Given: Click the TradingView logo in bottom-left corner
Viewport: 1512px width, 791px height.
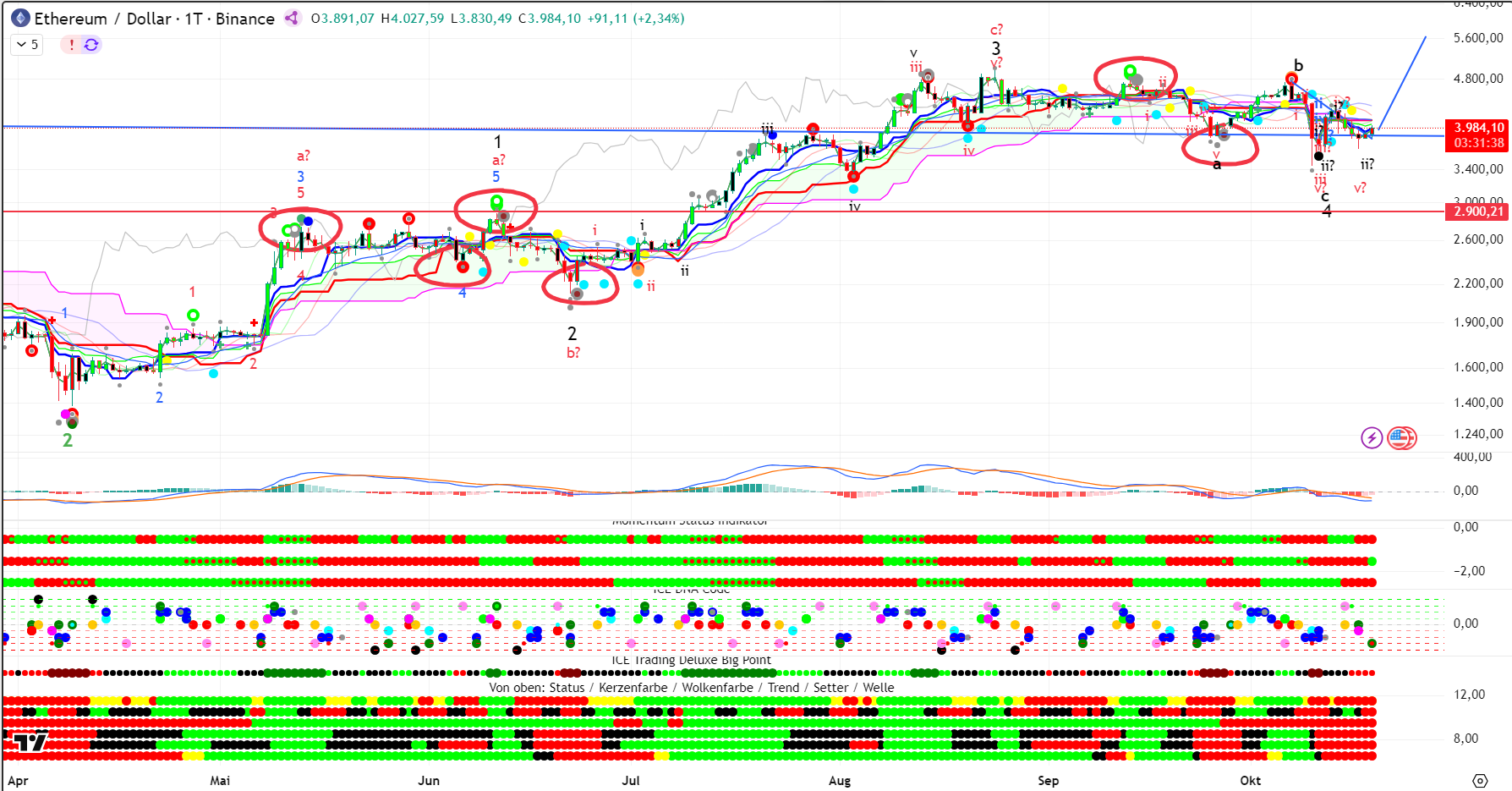Looking at the screenshot, I should (30, 742).
